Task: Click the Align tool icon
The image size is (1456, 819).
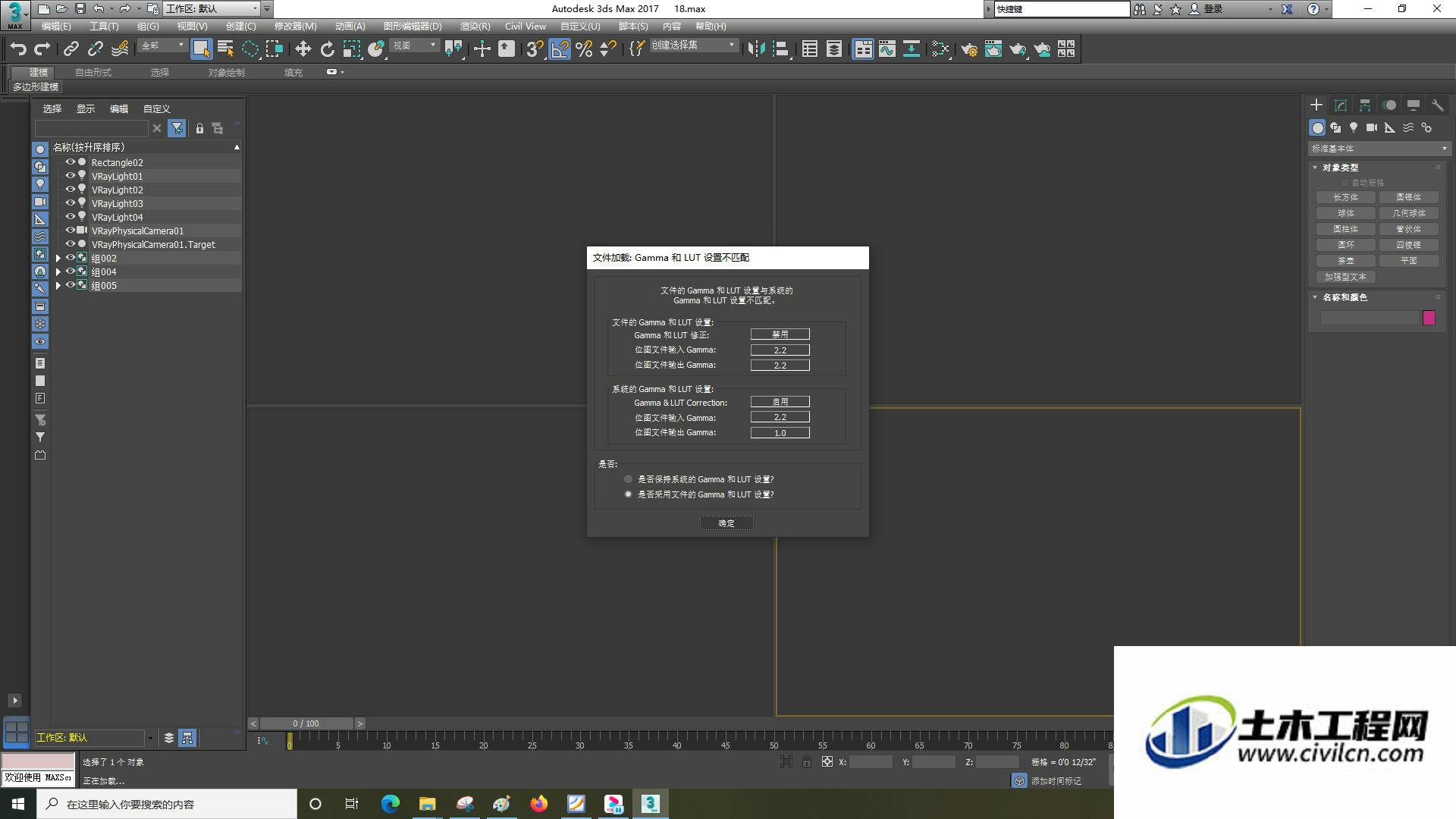Action: tap(780, 49)
